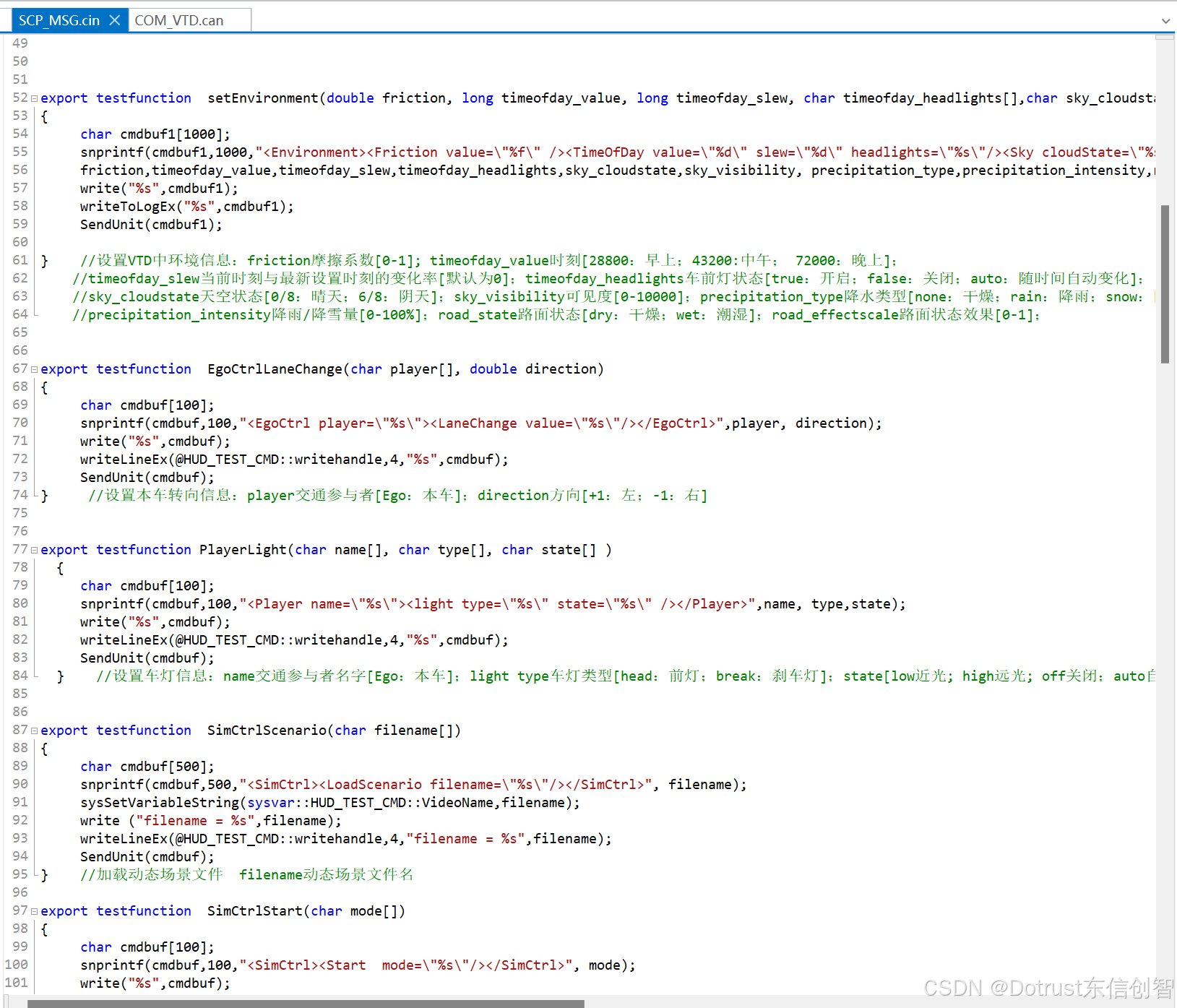Click 'write("%s",cmdbuf1);' on line 57
Screen dimensions: 1177x1008
[159, 188]
